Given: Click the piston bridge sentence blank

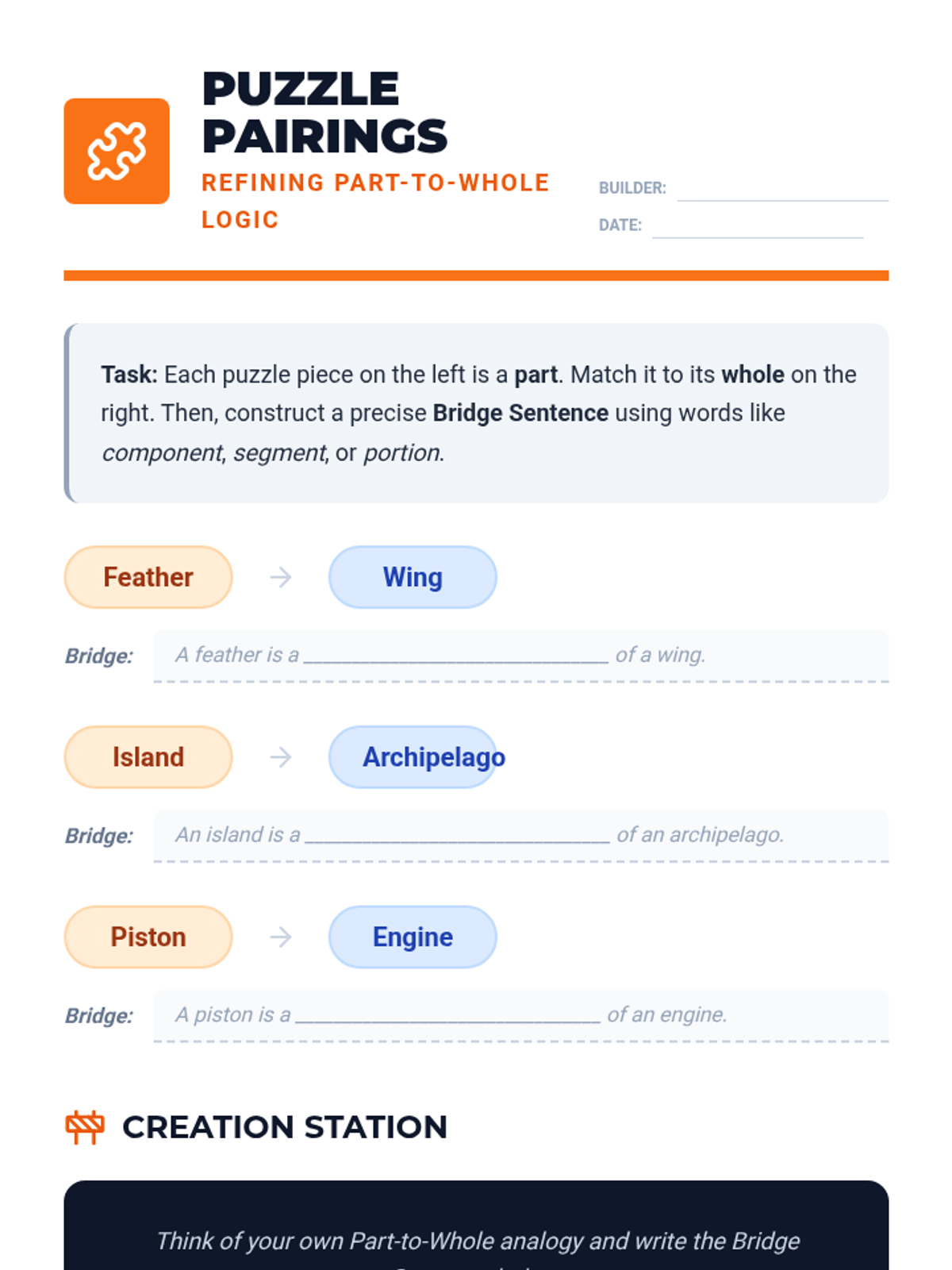Looking at the screenshot, I should 448,1016.
